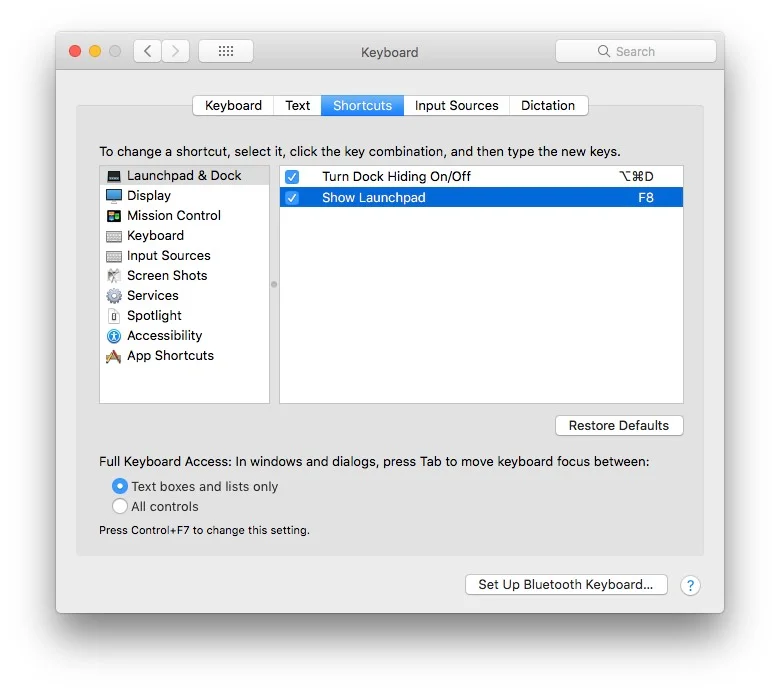Go back with the left chevron
Image resolution: width=780 pixels, height=693 pixels.
pyautogui.click(x=148, y=51)
